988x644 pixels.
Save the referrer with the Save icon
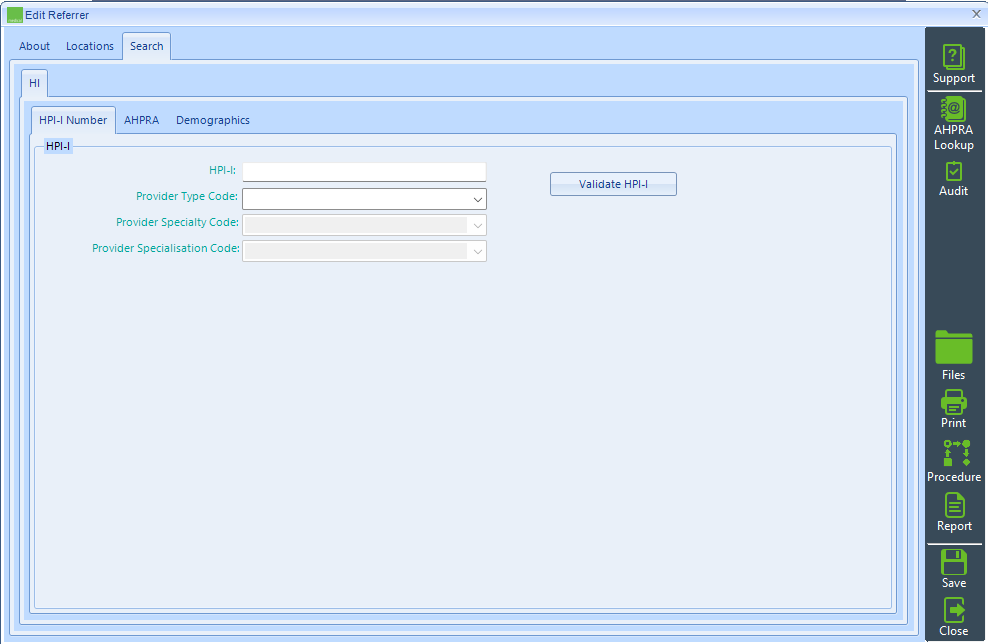(x=953, y=569)
